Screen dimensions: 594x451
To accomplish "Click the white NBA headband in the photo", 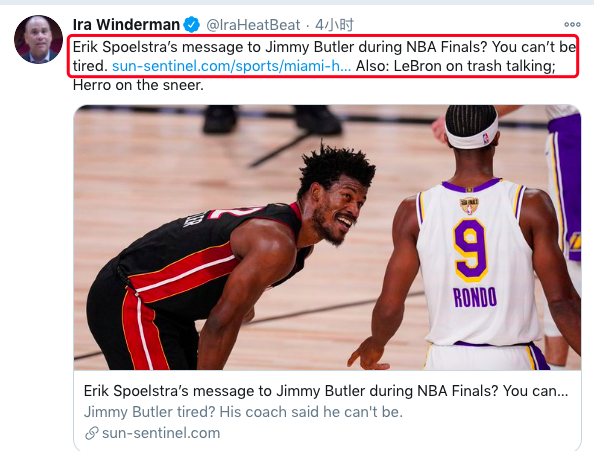I will point(472,136).
